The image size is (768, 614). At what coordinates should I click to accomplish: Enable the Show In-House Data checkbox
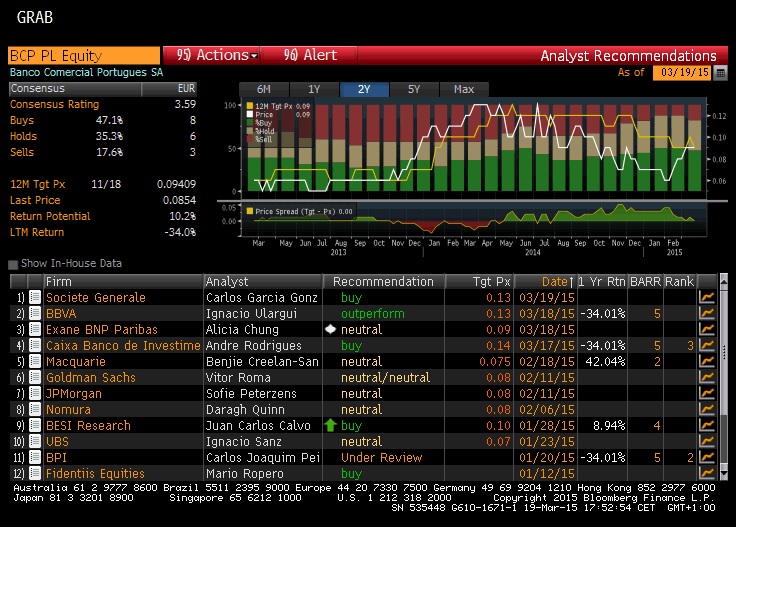[13, 264]
